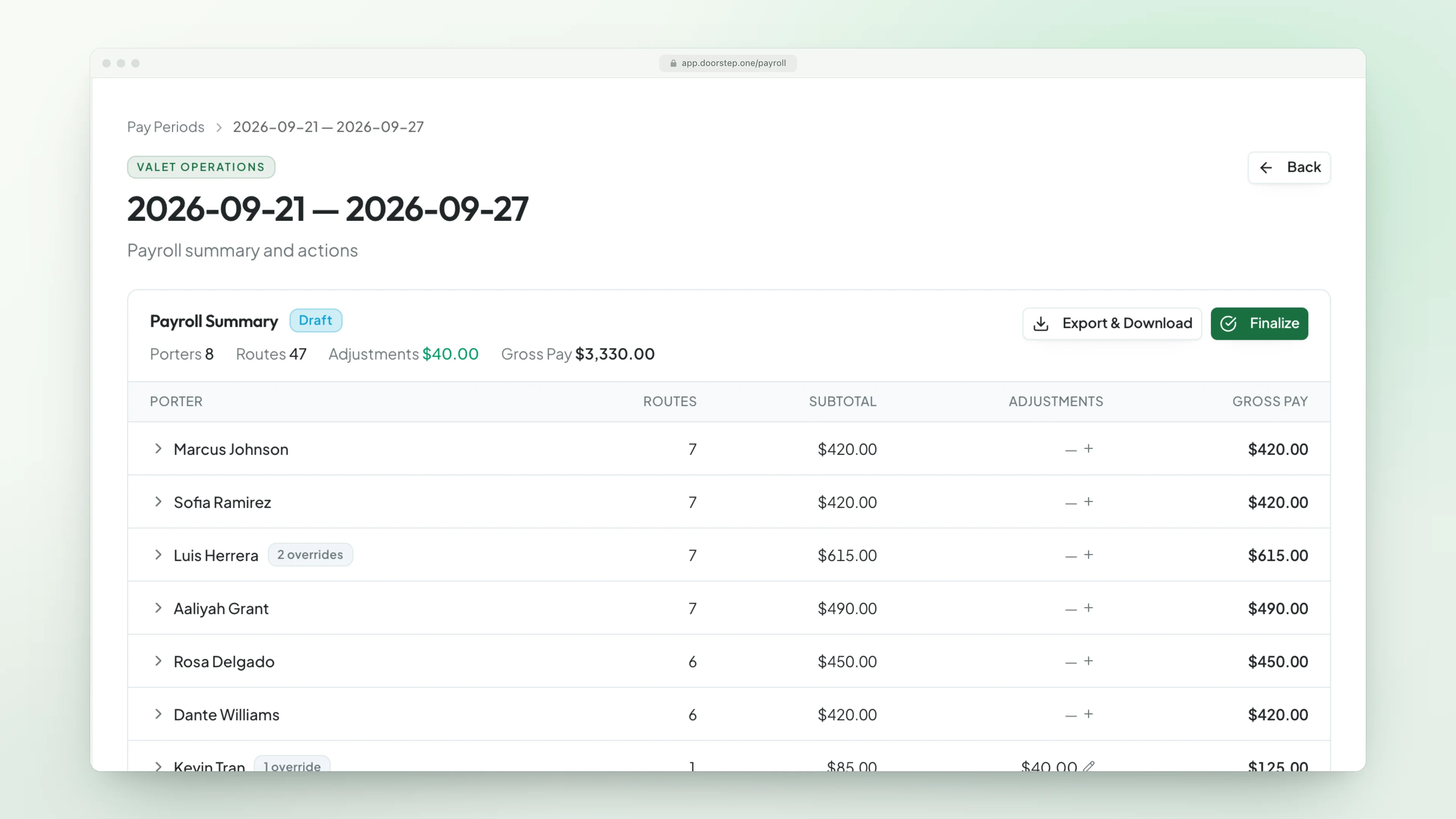This screenshot has width=1456, height=819.
Task: Click Porters 8 summary stat
Action: click(x=182, y=354)
